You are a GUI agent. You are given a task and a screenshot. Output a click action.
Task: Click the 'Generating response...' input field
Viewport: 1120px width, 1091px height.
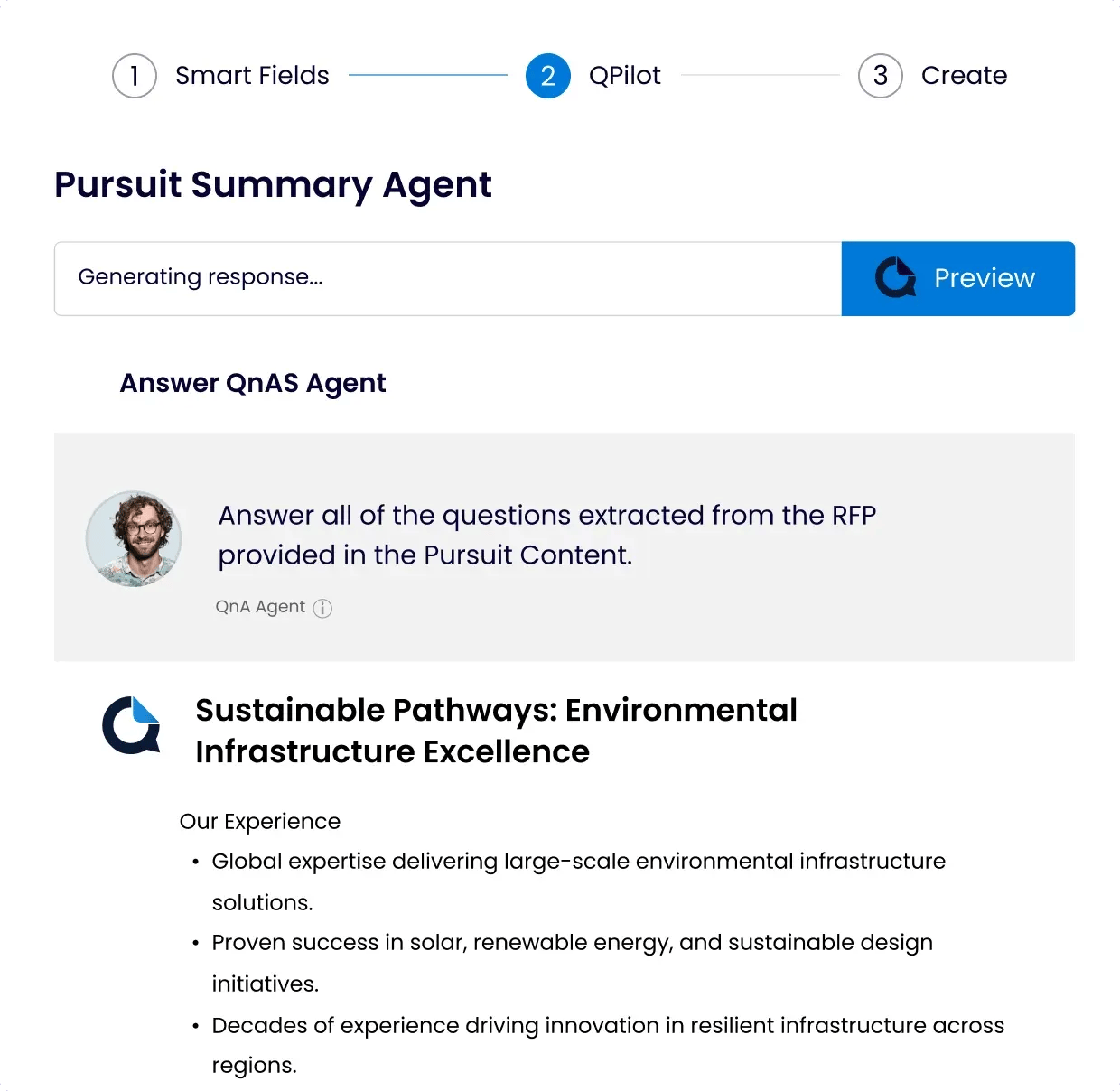pos(447,278)
